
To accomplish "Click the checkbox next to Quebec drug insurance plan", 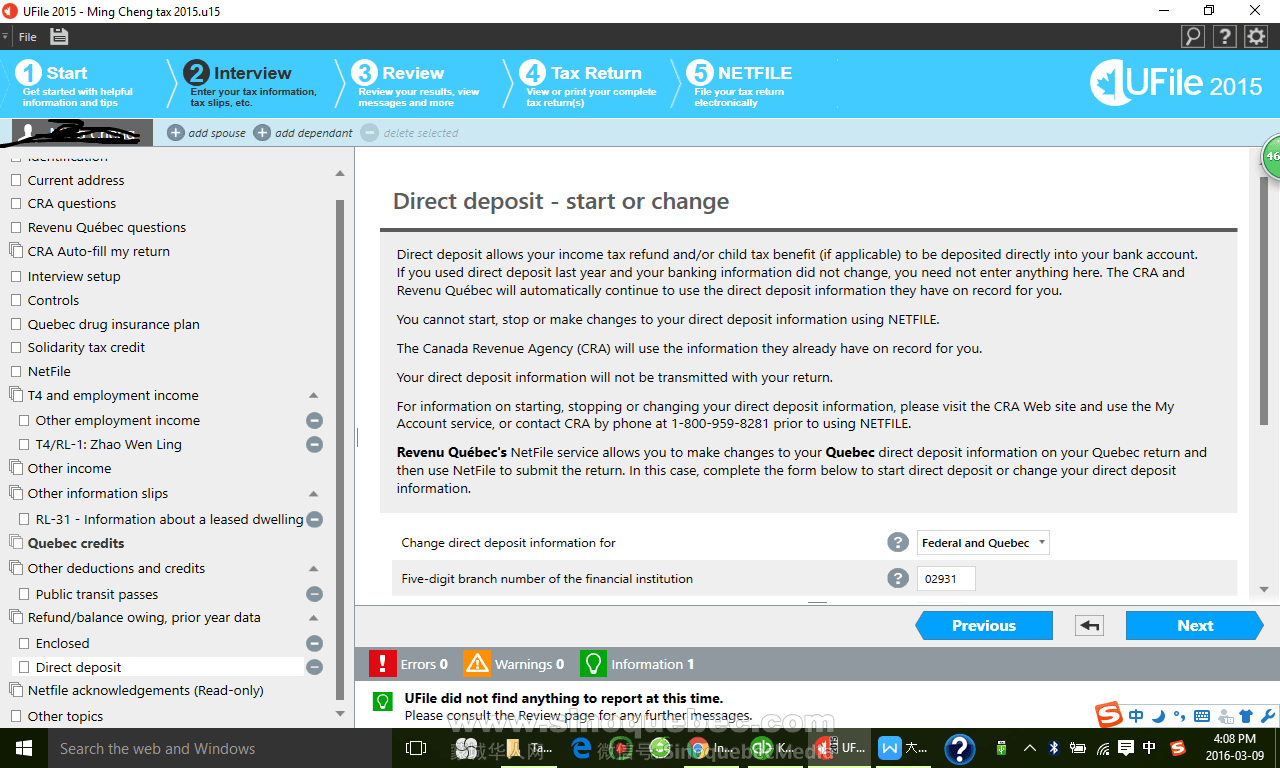I will (16, 324).
